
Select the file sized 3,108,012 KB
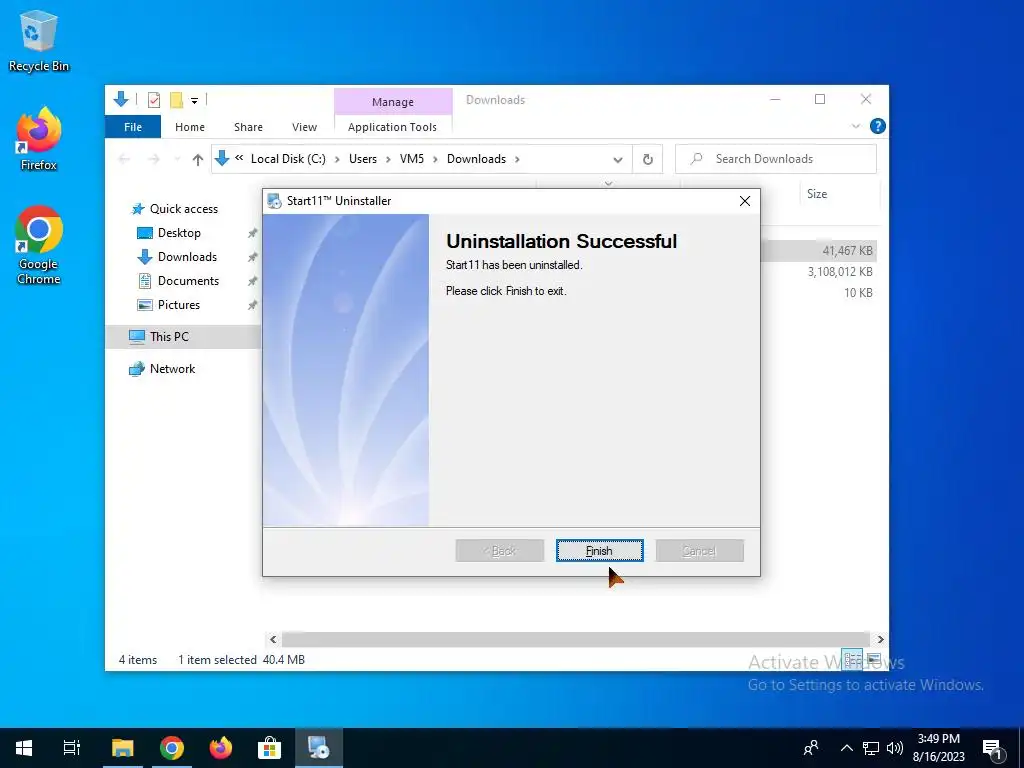pyautogui.click(x=840, y=272)
